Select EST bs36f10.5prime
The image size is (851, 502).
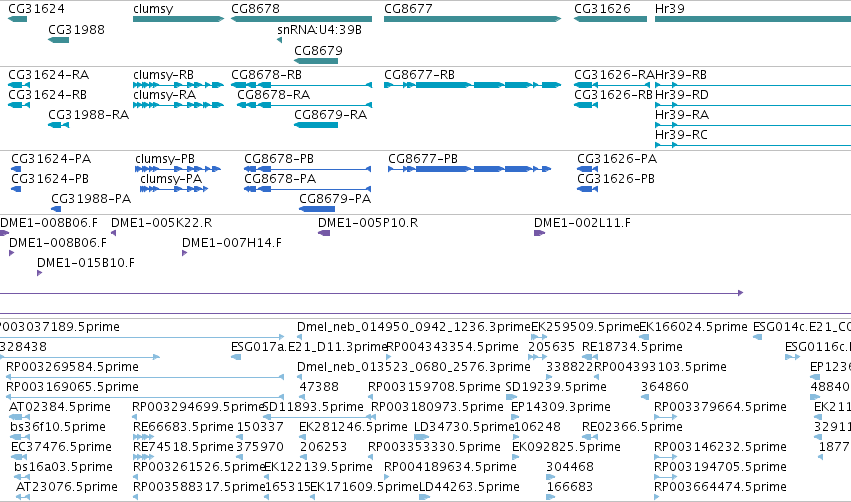point(58,427)
